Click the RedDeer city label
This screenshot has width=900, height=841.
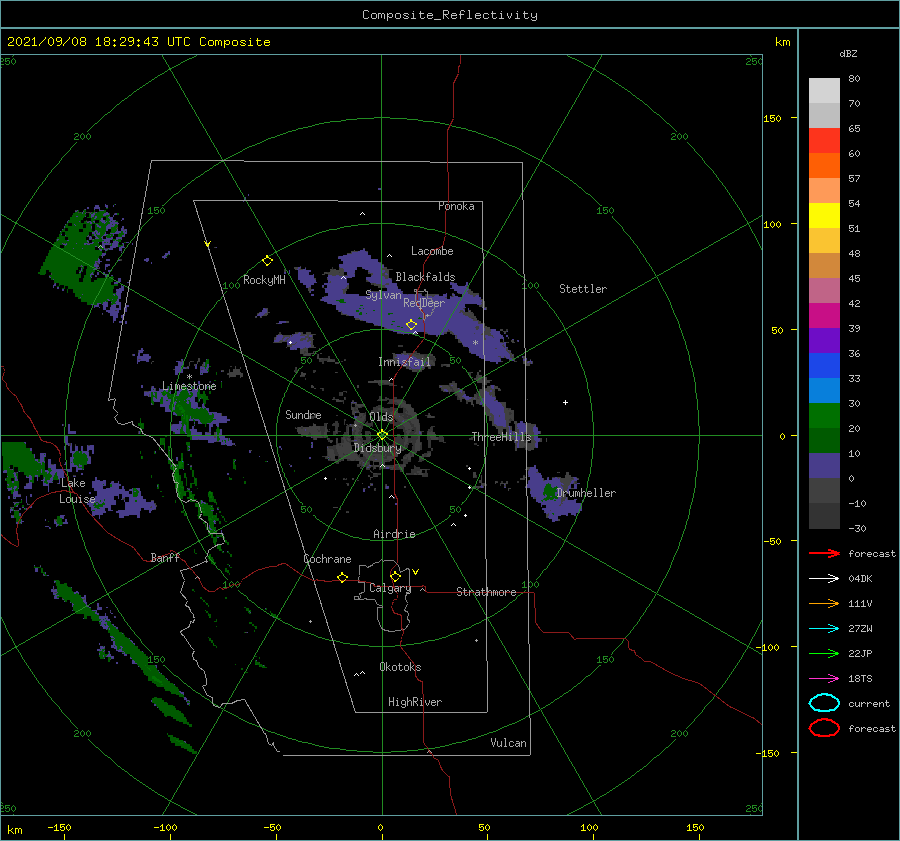424,303
